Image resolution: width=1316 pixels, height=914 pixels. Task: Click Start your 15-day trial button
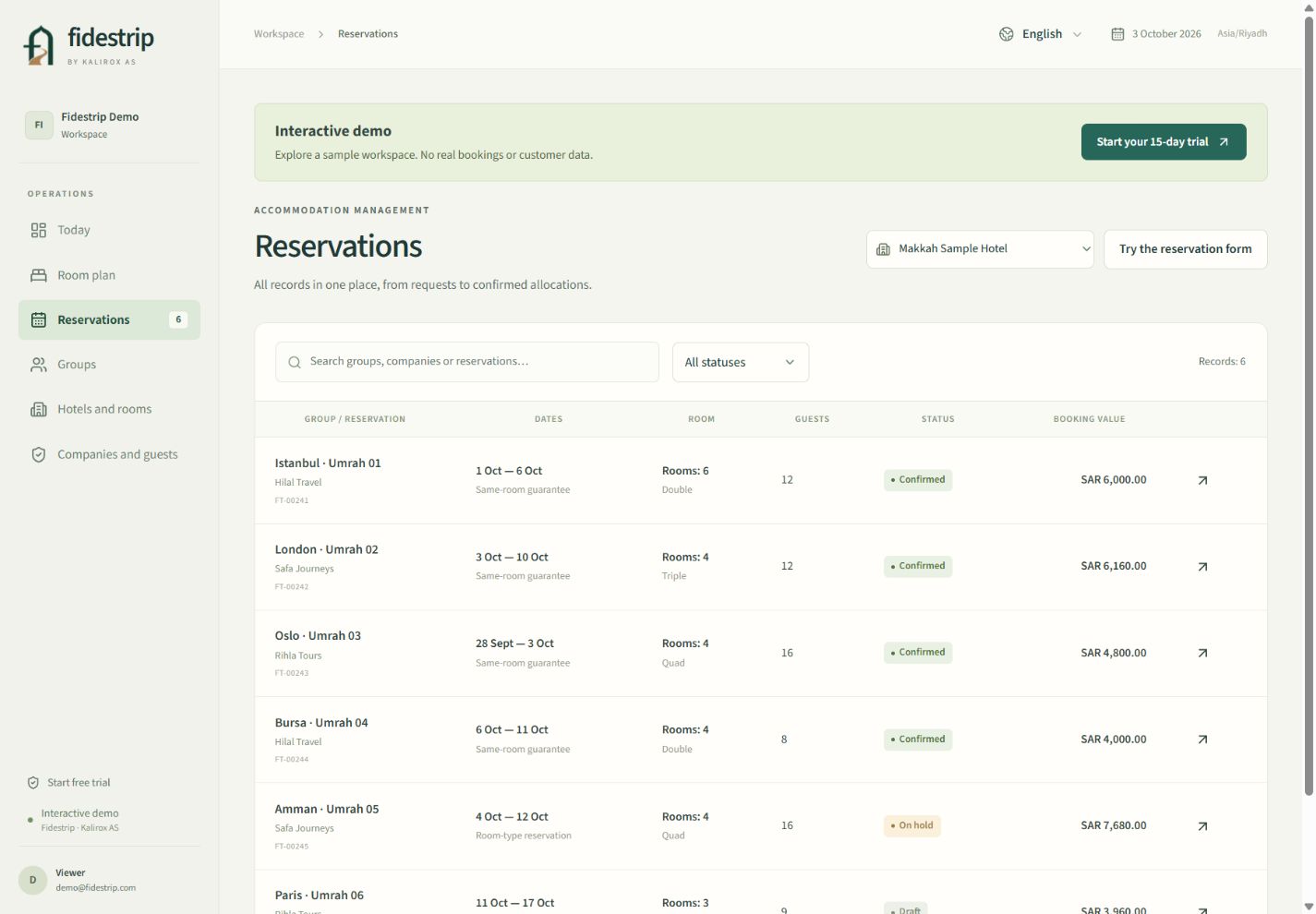click(x=1164, y=142)
